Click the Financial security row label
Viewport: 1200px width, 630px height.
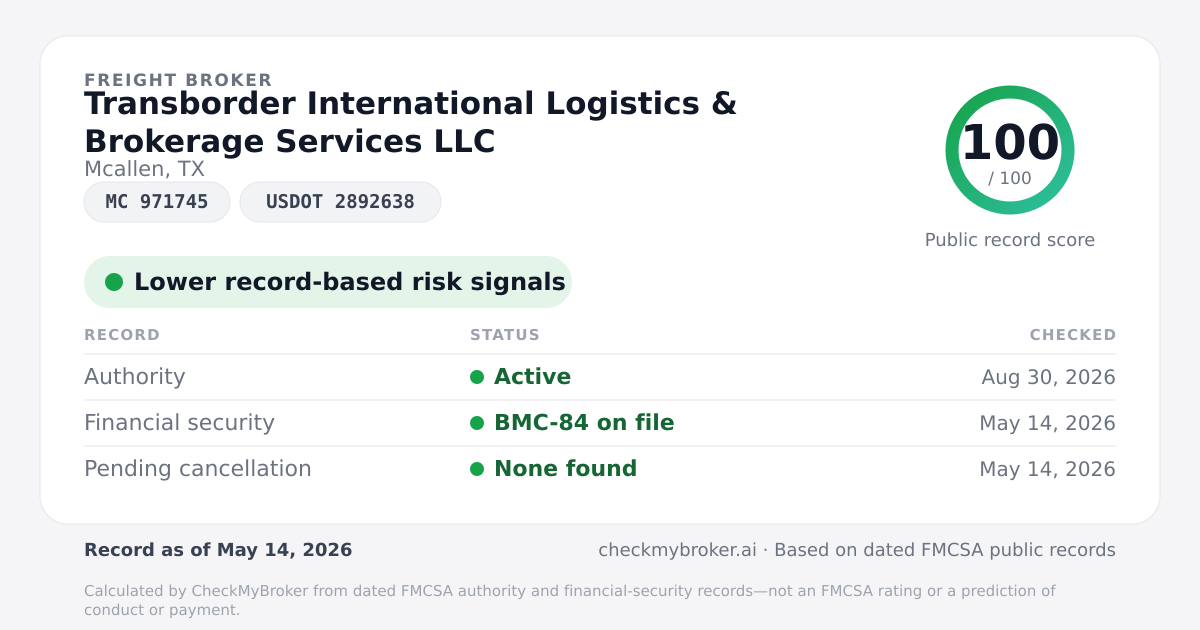(x=179, y=423)
